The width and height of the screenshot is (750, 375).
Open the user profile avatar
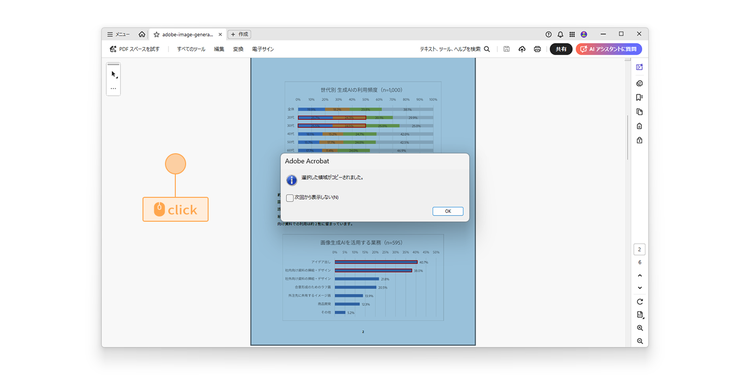click(x=584, y=34)
